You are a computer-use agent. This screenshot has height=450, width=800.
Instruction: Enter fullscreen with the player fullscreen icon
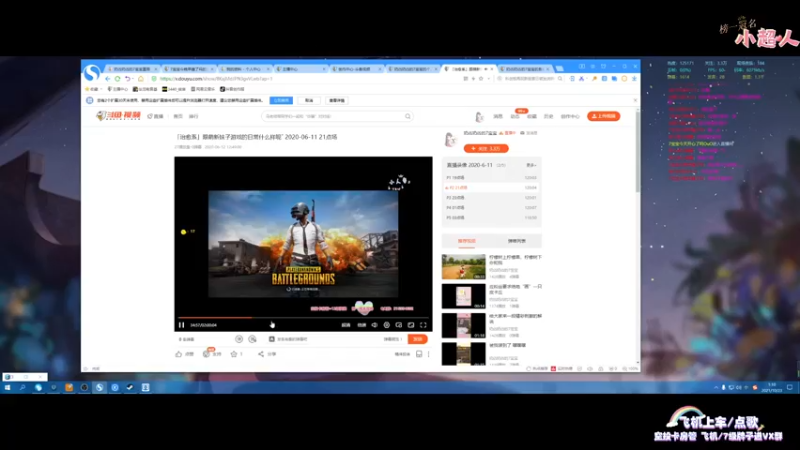[x=423, y=324]
